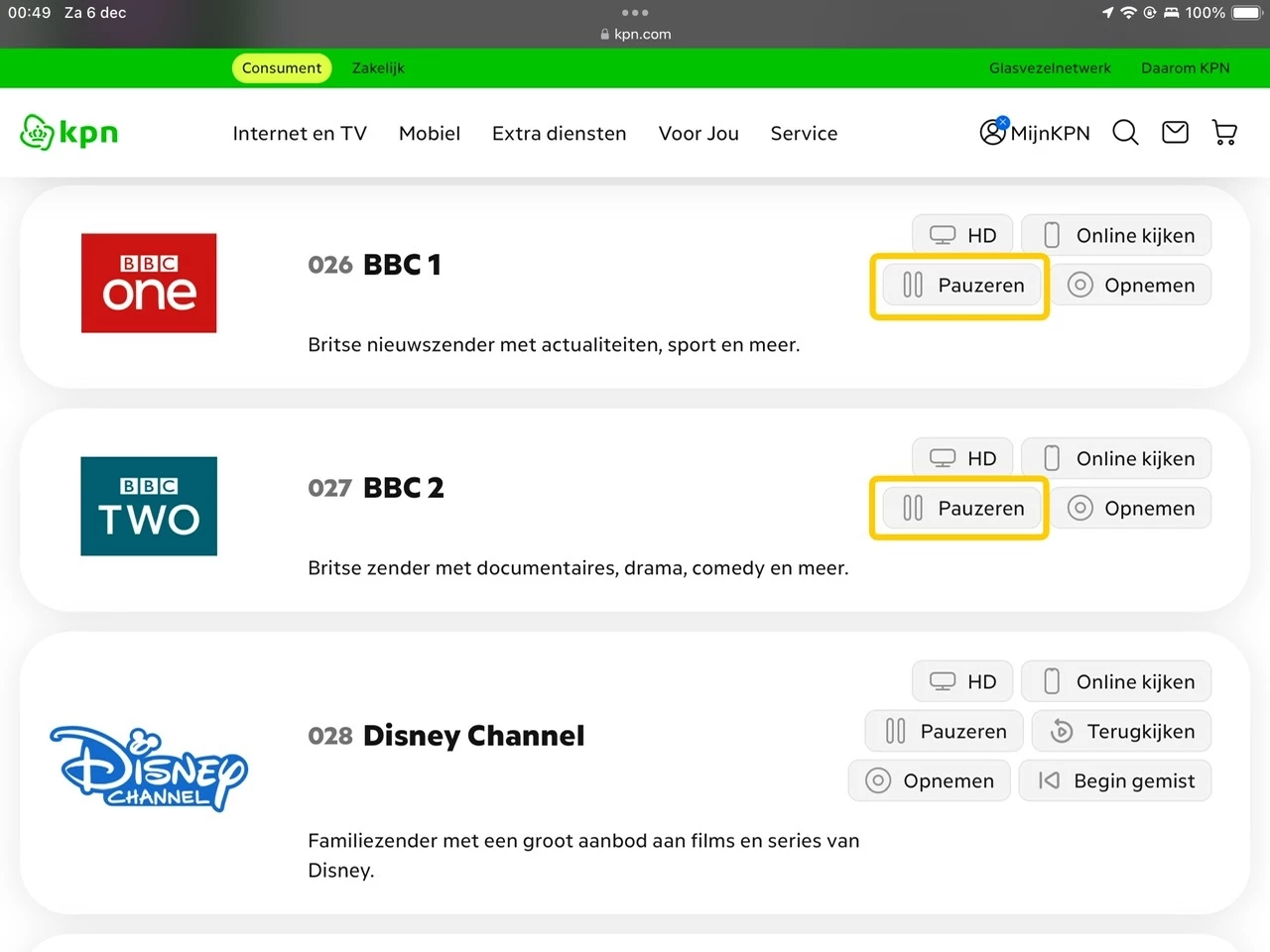This screenshot has height=952, width=1270.
Task: Select the Consument tab
Action: pyautogui.click(x=282, y=67)
